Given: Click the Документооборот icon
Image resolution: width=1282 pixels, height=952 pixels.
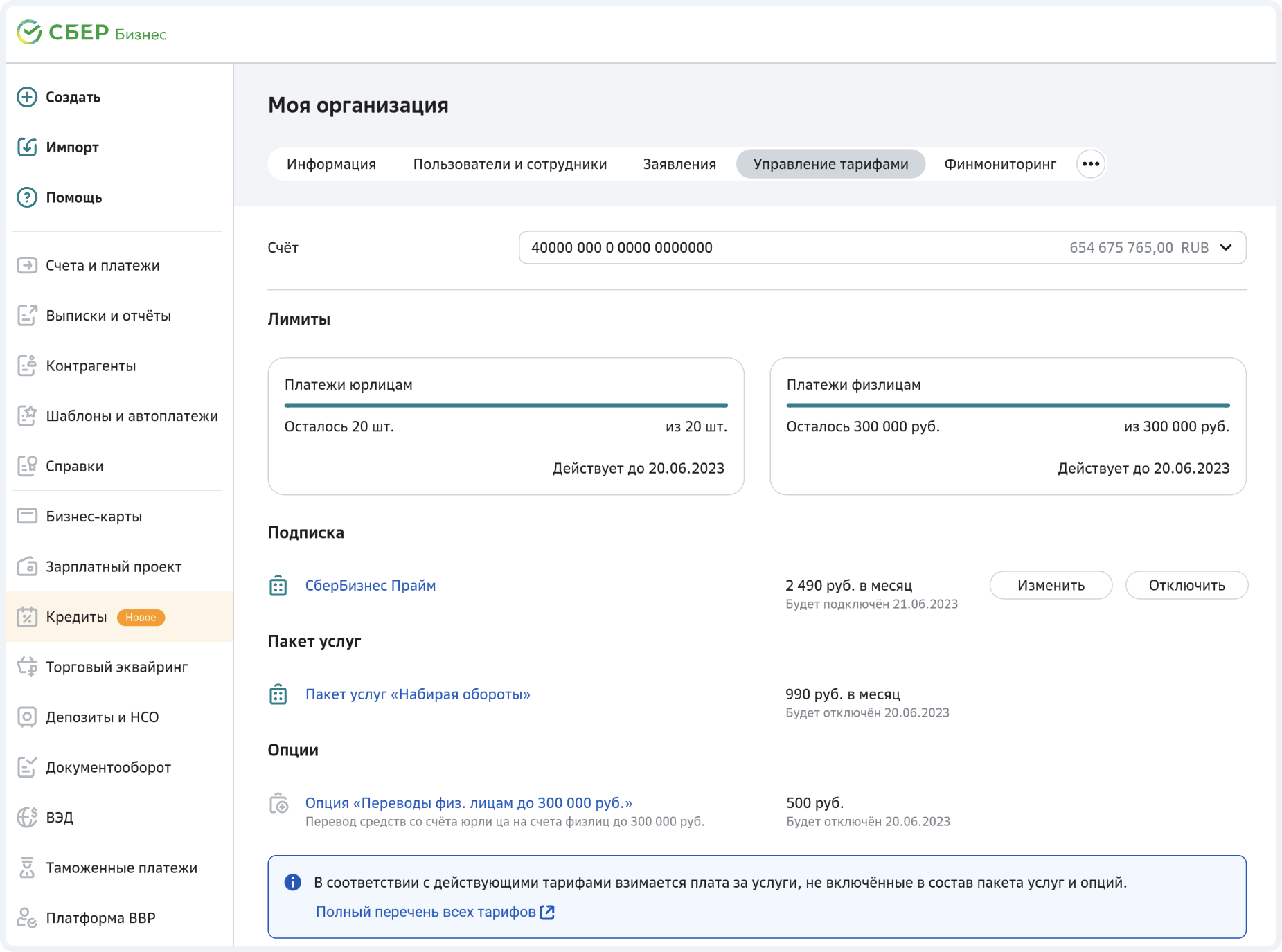Looking at the screenshot, I should click(27, 767).
